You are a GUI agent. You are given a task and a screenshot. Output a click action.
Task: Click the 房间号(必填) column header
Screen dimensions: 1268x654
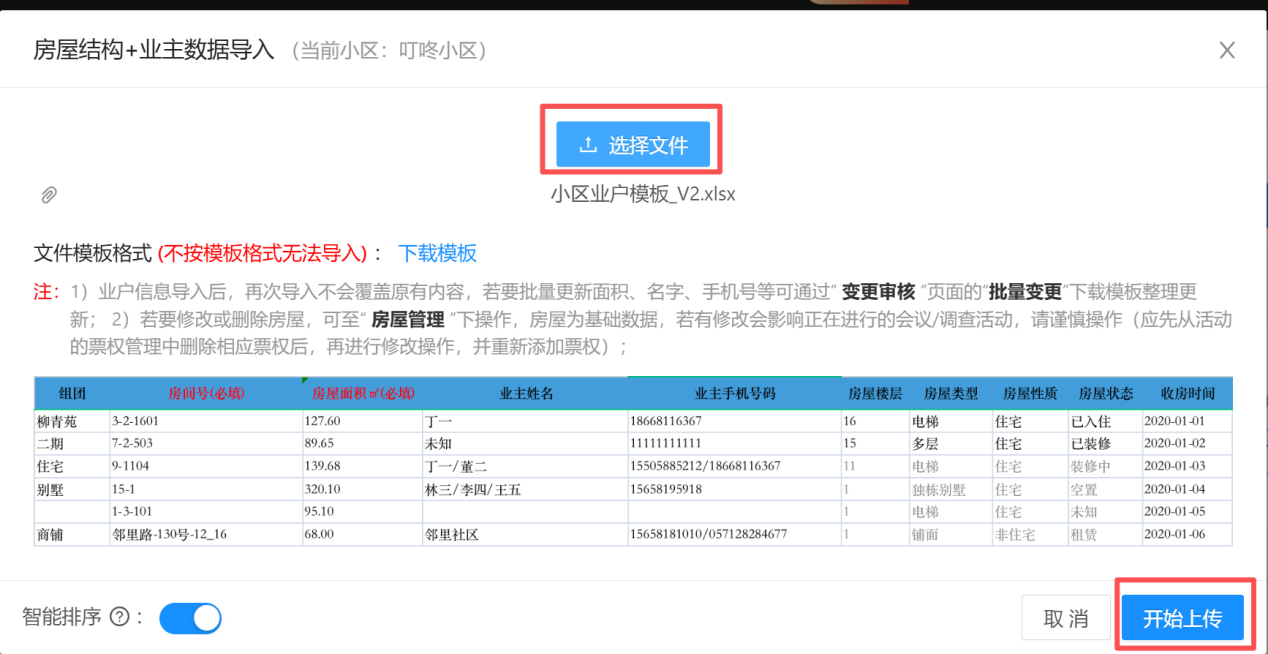pos(206,393)
